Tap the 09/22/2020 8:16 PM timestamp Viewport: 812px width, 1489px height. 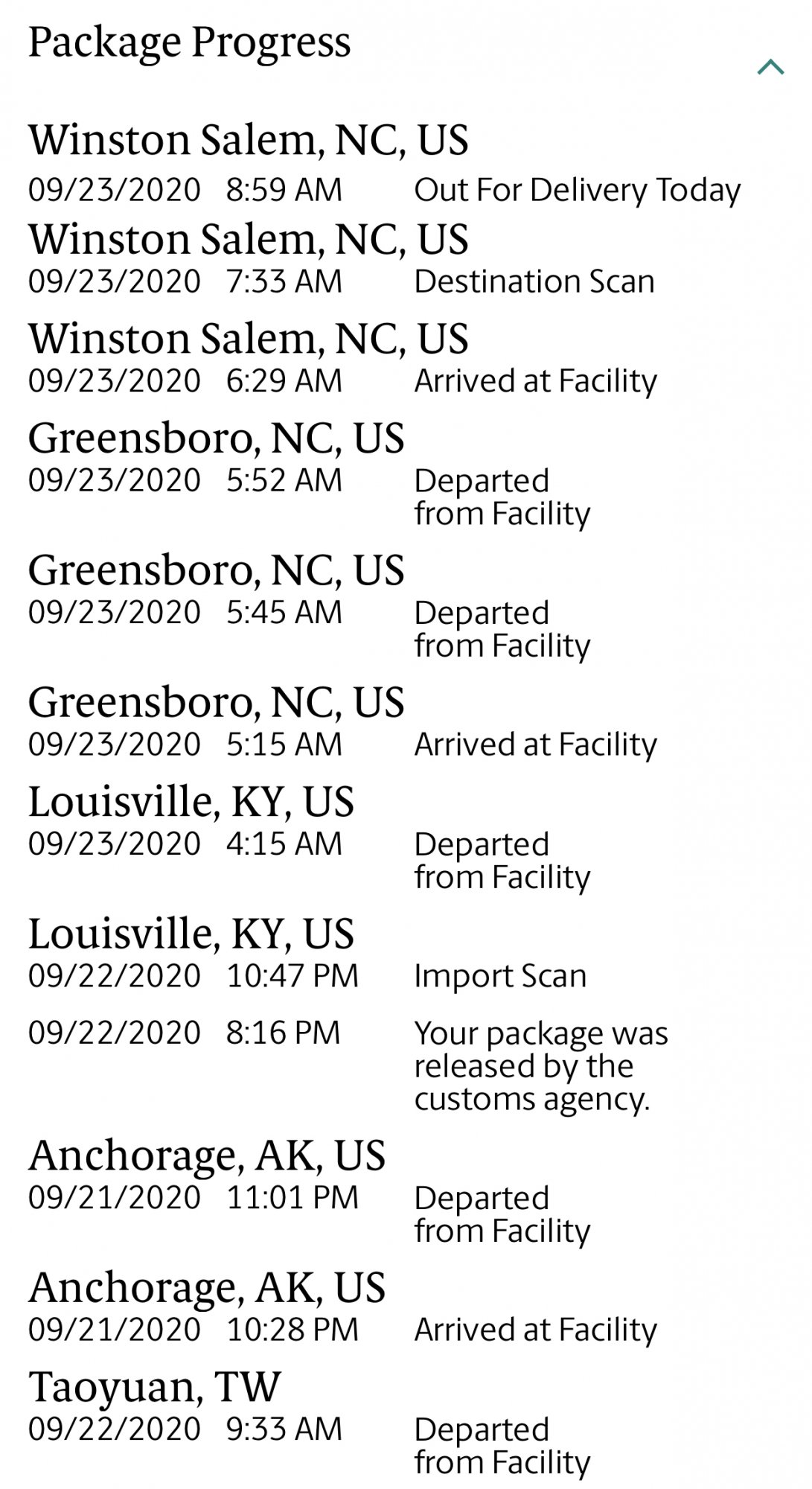click(184, 1033)
